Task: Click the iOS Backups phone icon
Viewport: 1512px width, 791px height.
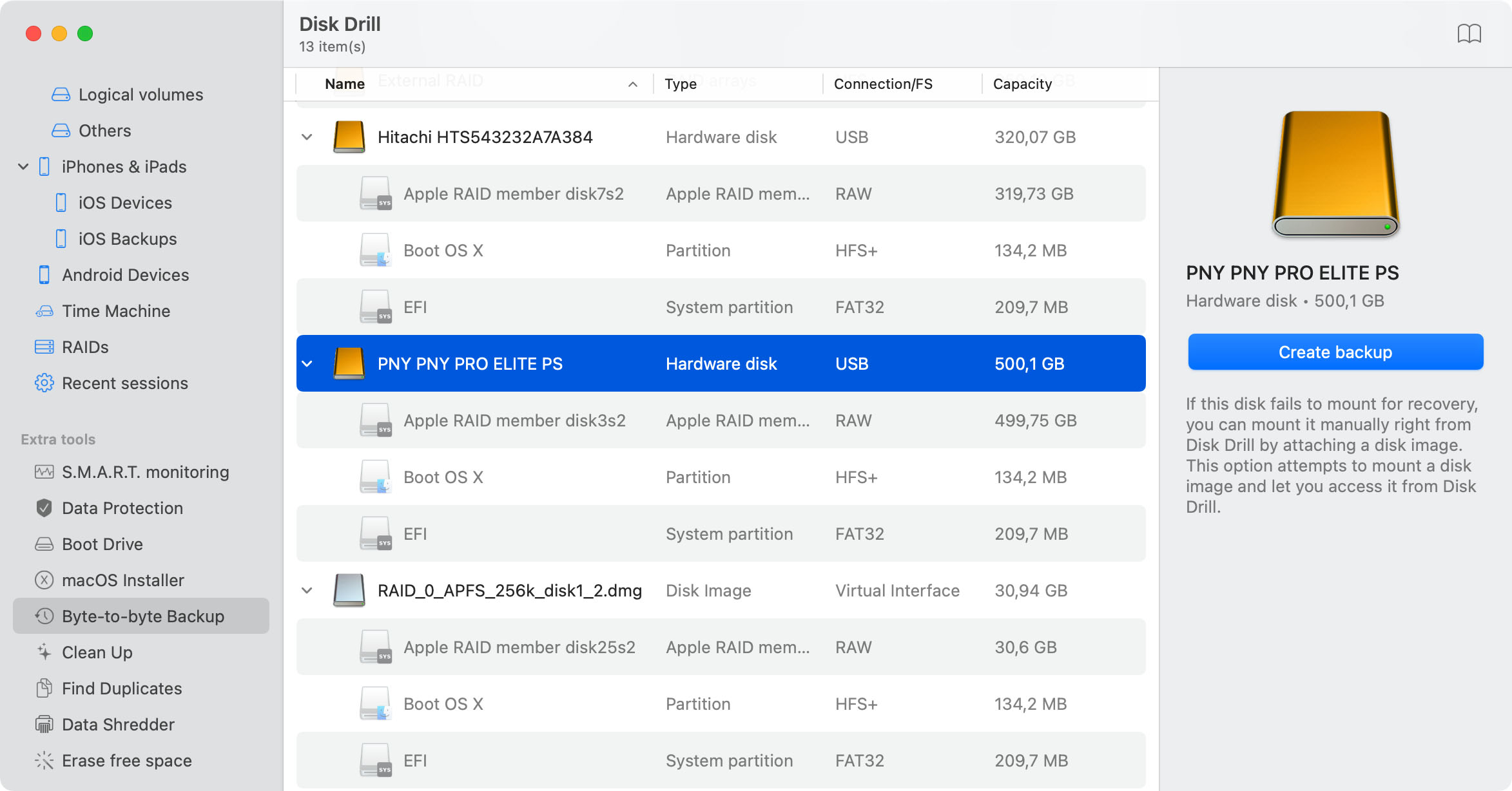Action: (x=61, y=239)
